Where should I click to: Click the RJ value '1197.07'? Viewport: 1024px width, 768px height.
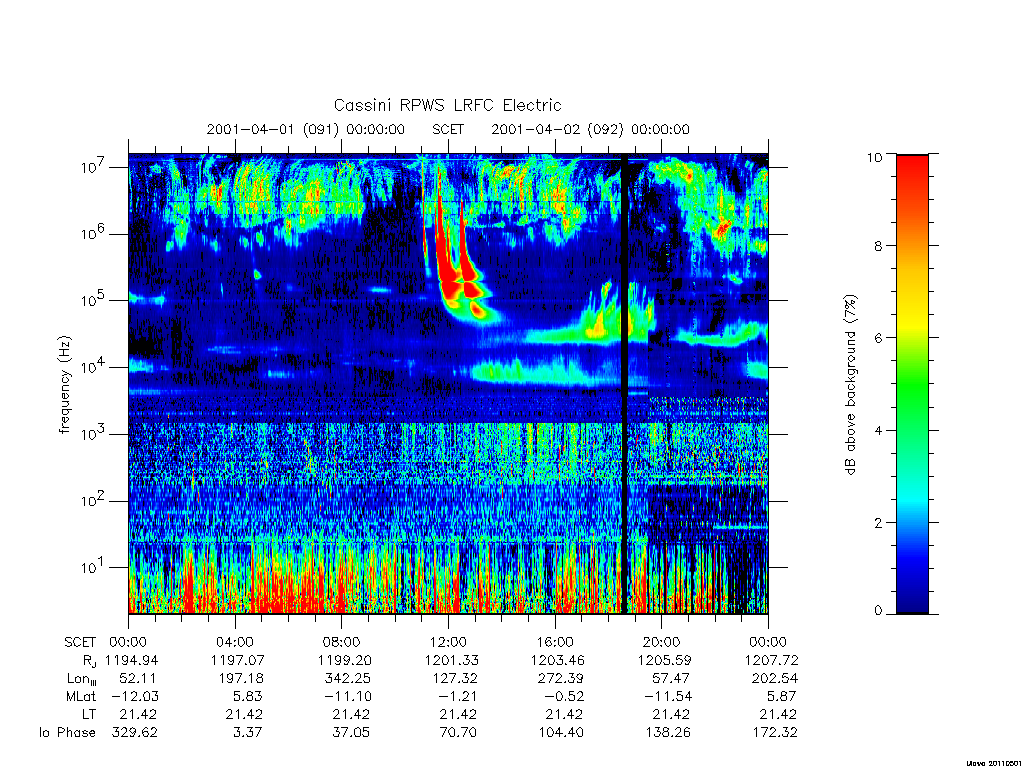(x=238, y=660)
